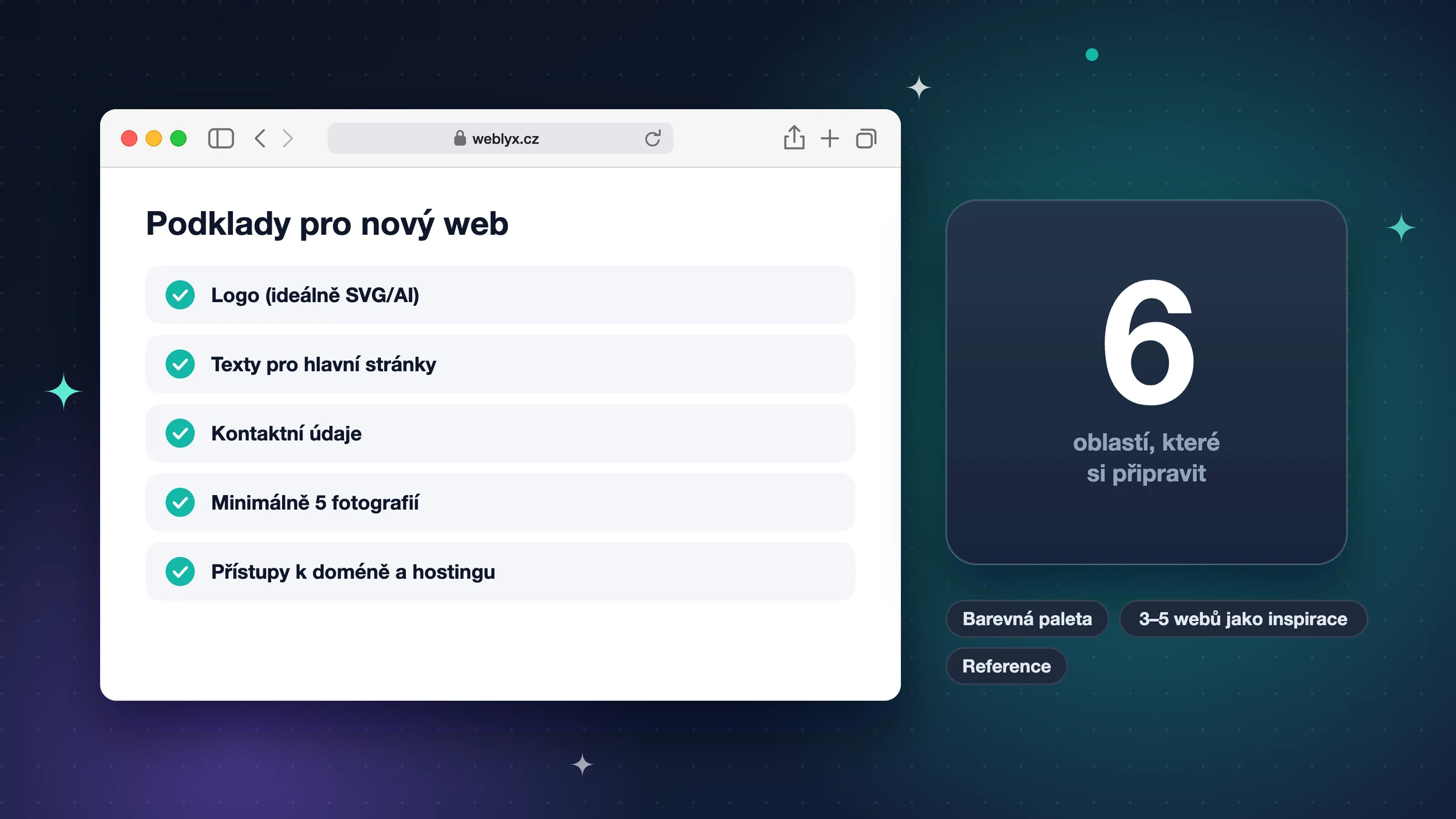Screen dimensions: 1456x819
Task: Toggle the checkmark for Logo (ideálně SVG/AI)
Action: click(x=180, y=295)
